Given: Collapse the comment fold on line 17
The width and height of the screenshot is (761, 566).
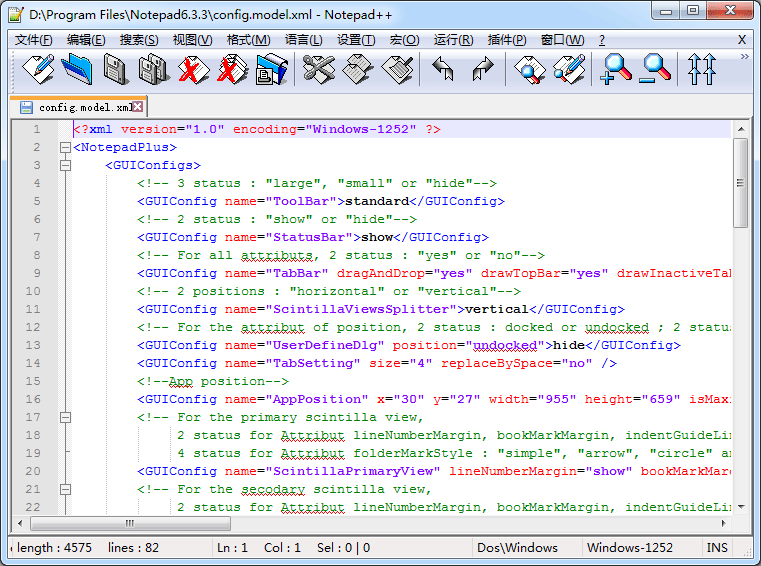Looking at the screenshot, I should (66, 417).
